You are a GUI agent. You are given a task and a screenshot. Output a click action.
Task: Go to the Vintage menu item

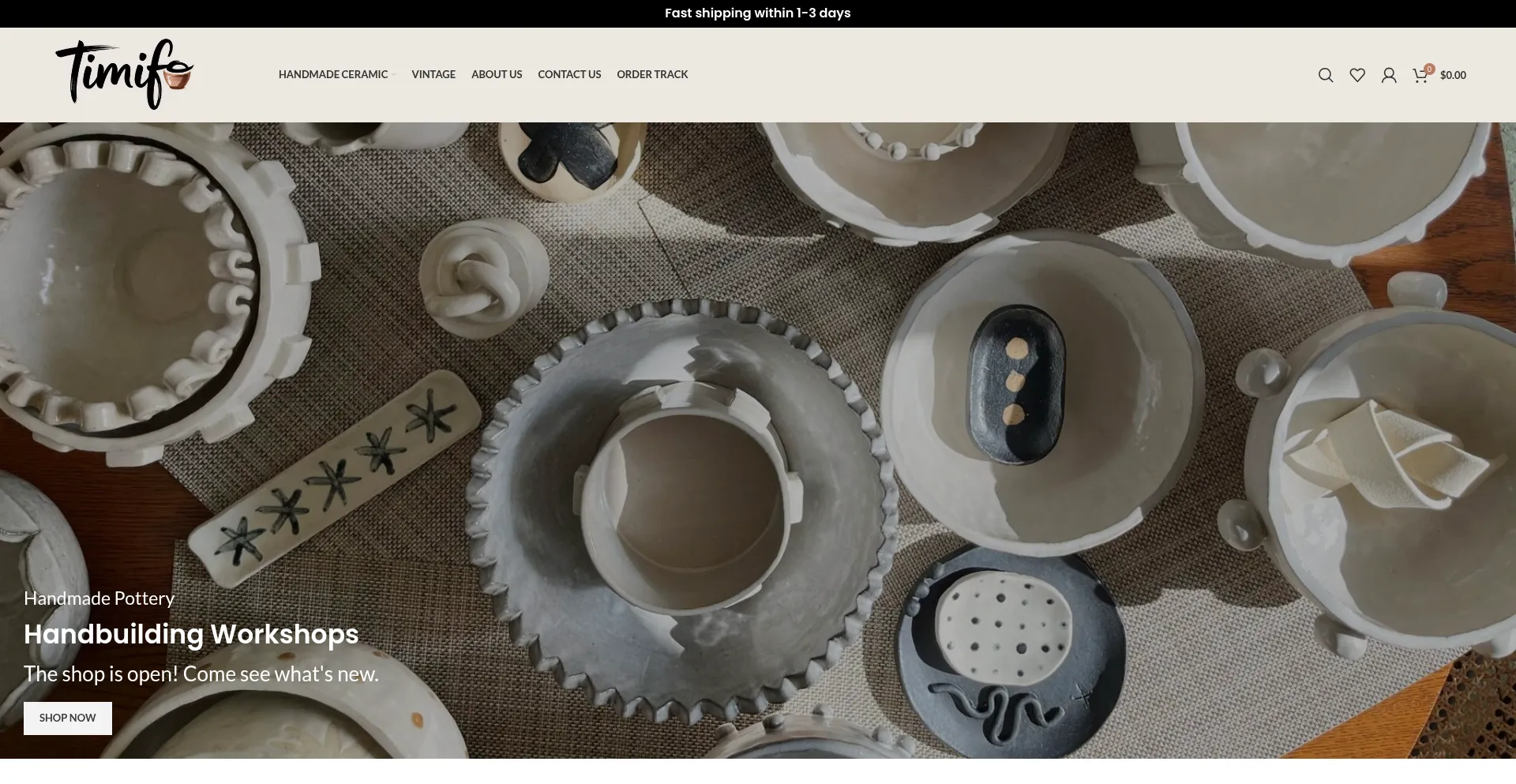tap(433, 74)
